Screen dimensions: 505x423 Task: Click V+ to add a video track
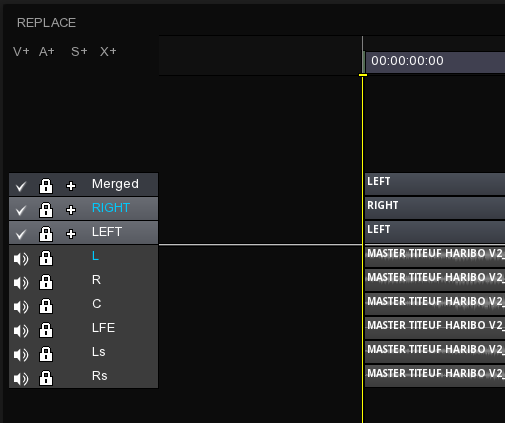click(21, 52)
